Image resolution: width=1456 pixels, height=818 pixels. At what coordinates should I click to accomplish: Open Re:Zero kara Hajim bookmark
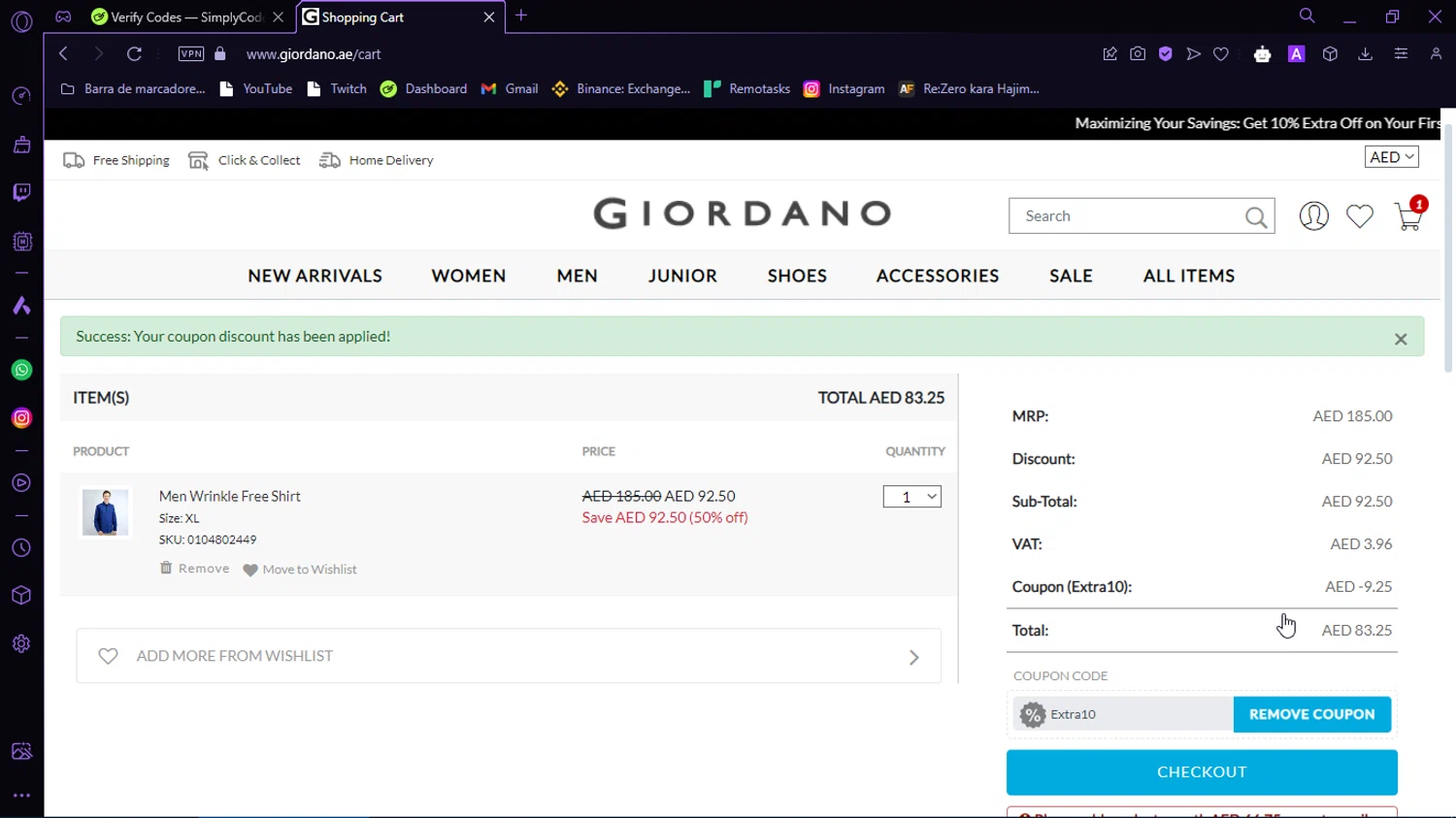tap(969, 88)
